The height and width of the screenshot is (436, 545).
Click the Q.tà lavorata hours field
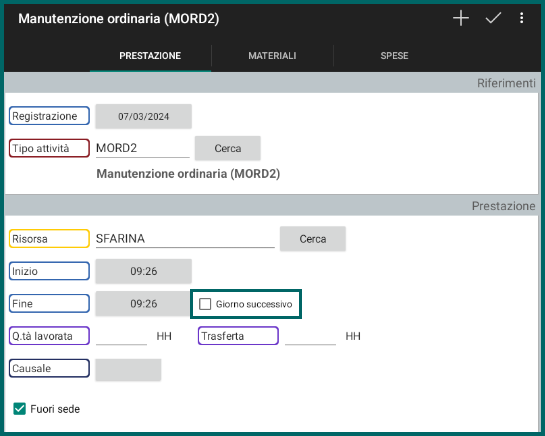[121, 336]
